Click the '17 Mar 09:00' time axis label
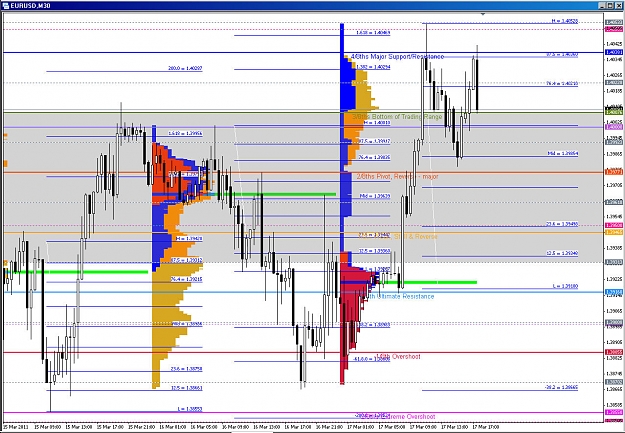625x433 pixels. pyautogui.click(x=423, y=427)
